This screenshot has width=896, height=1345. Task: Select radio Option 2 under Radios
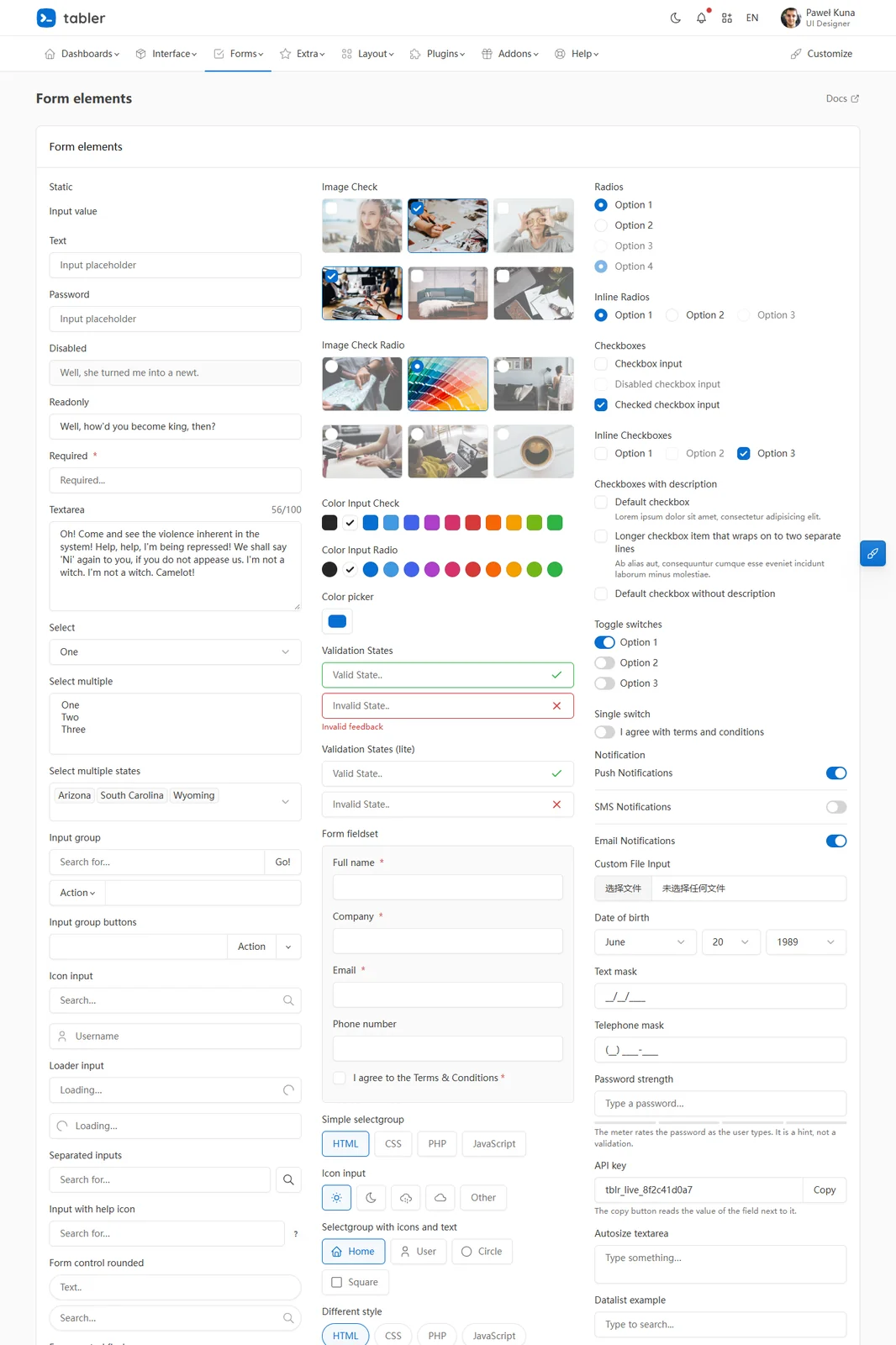coord(601,225)
